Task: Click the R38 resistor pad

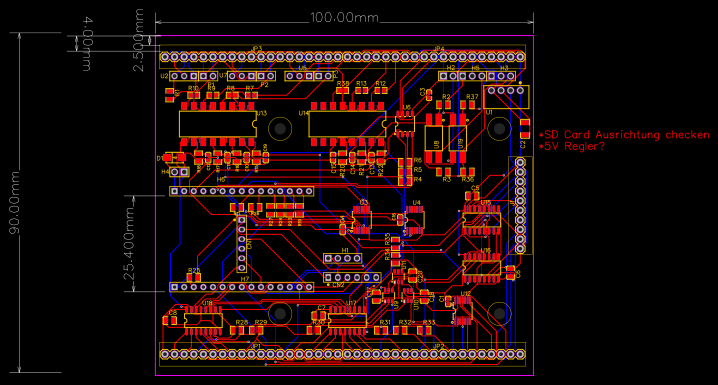Action: coord(343,91)
